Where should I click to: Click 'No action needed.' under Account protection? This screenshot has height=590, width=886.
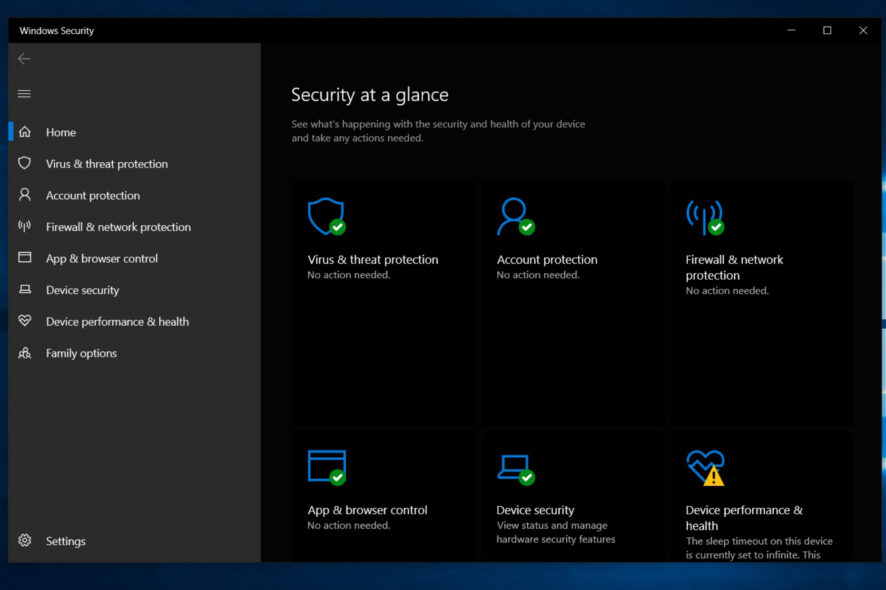(x=538, y=275)
